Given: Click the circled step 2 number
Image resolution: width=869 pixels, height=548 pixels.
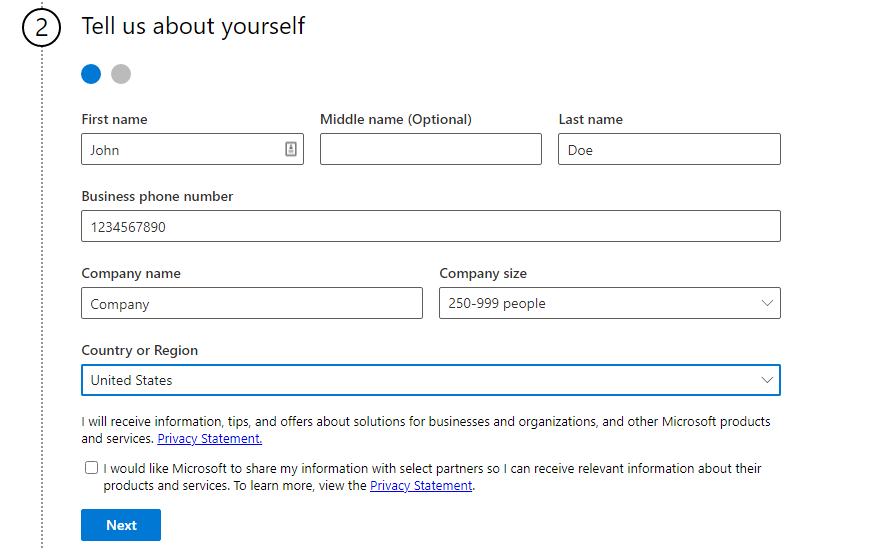Looking at the screenshot, I should 42,27.
